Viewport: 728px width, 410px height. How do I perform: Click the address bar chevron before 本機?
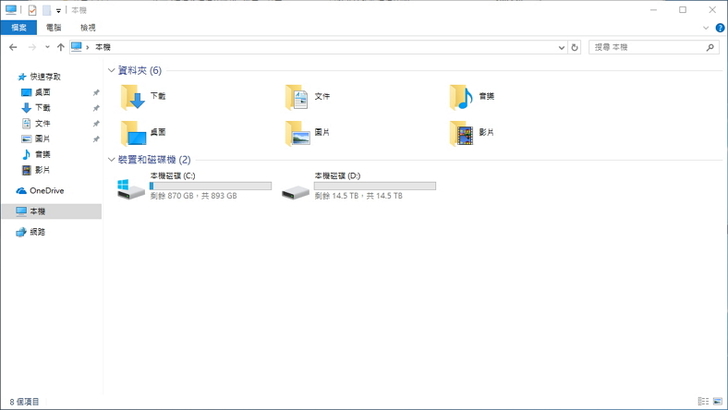[87, 47]
